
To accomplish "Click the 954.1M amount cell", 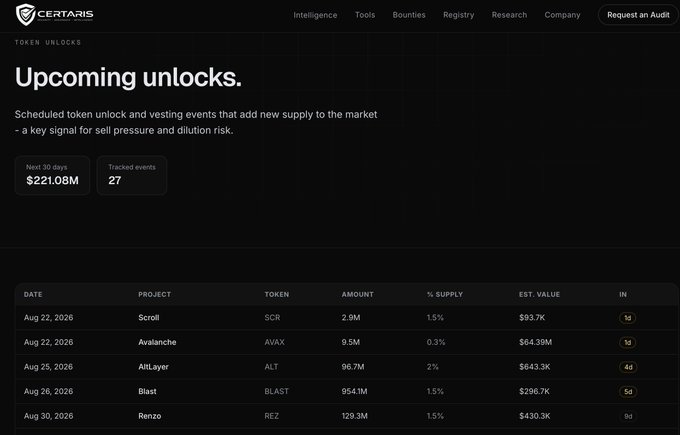I will (x=354, y=391).
